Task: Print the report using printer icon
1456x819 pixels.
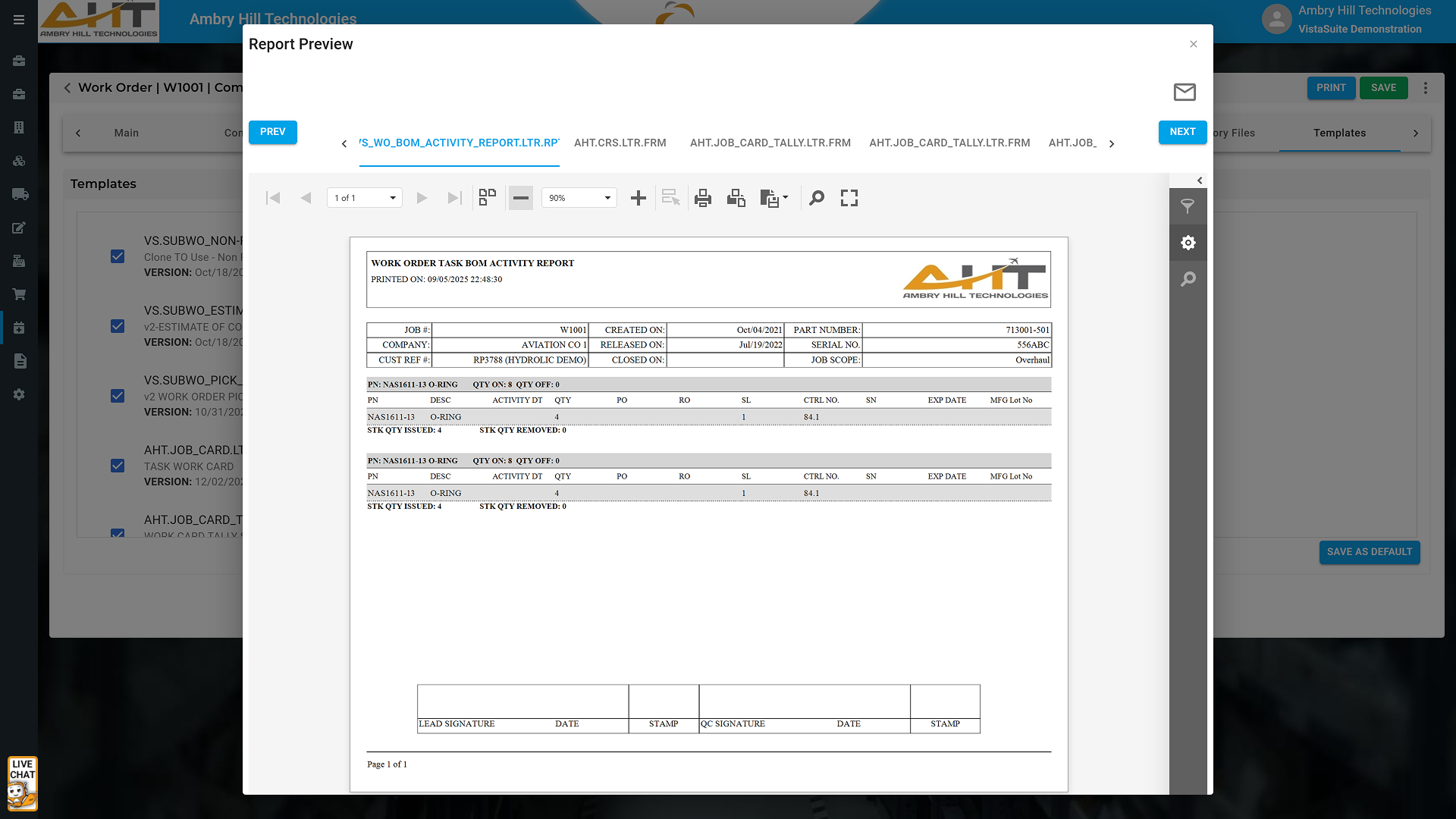Action: click(703, 198)
